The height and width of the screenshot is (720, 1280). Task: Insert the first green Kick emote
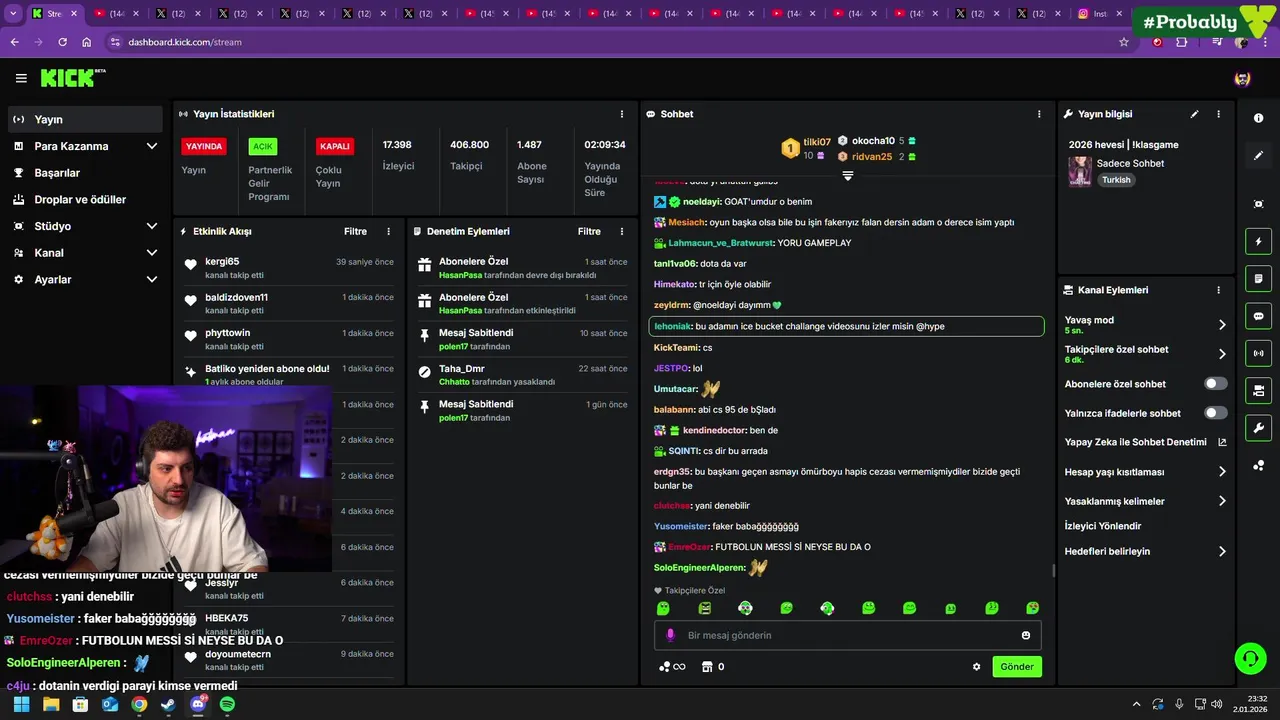click(662, 608)
